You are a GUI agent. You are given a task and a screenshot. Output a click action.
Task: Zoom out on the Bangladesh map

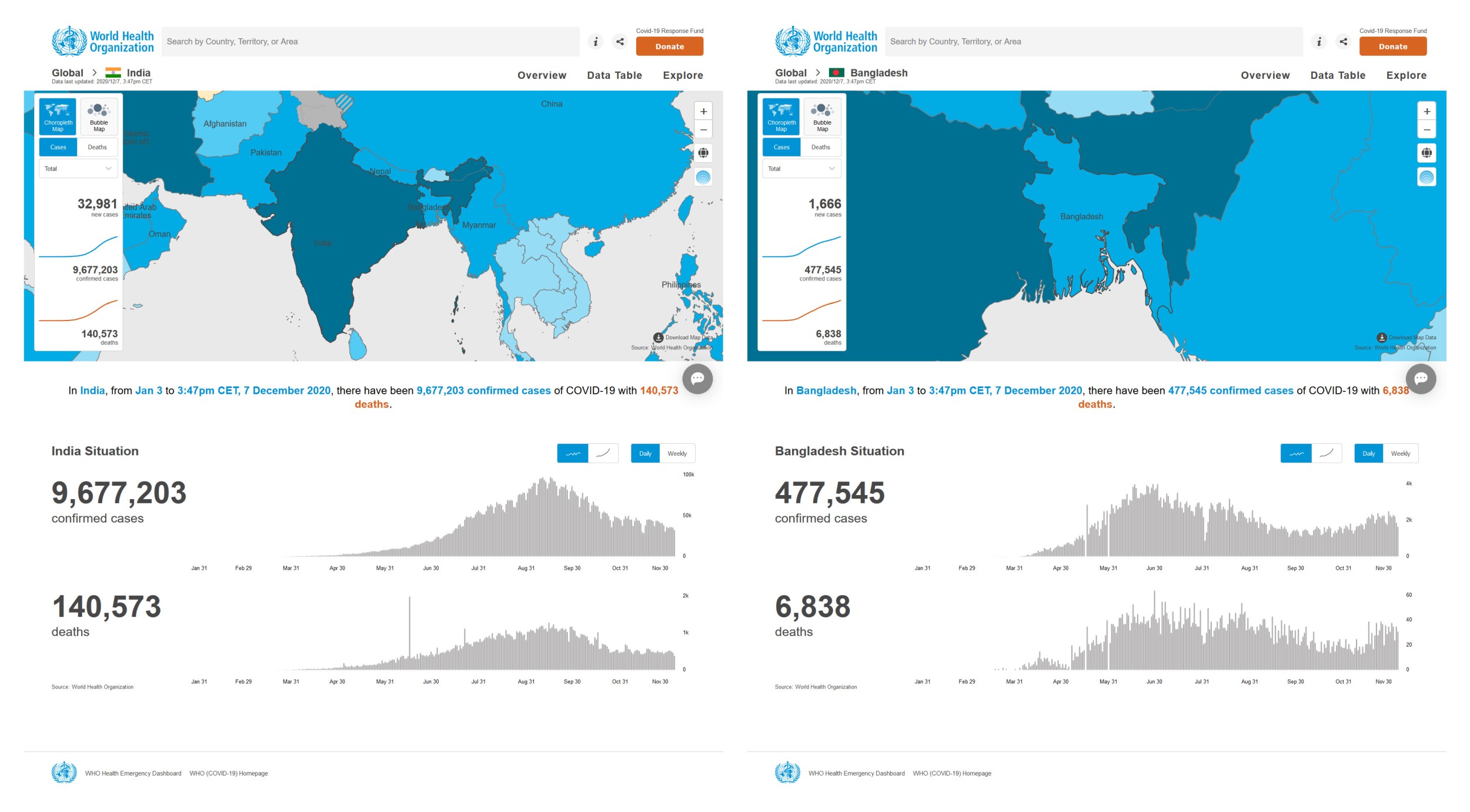pos(1427,130)
